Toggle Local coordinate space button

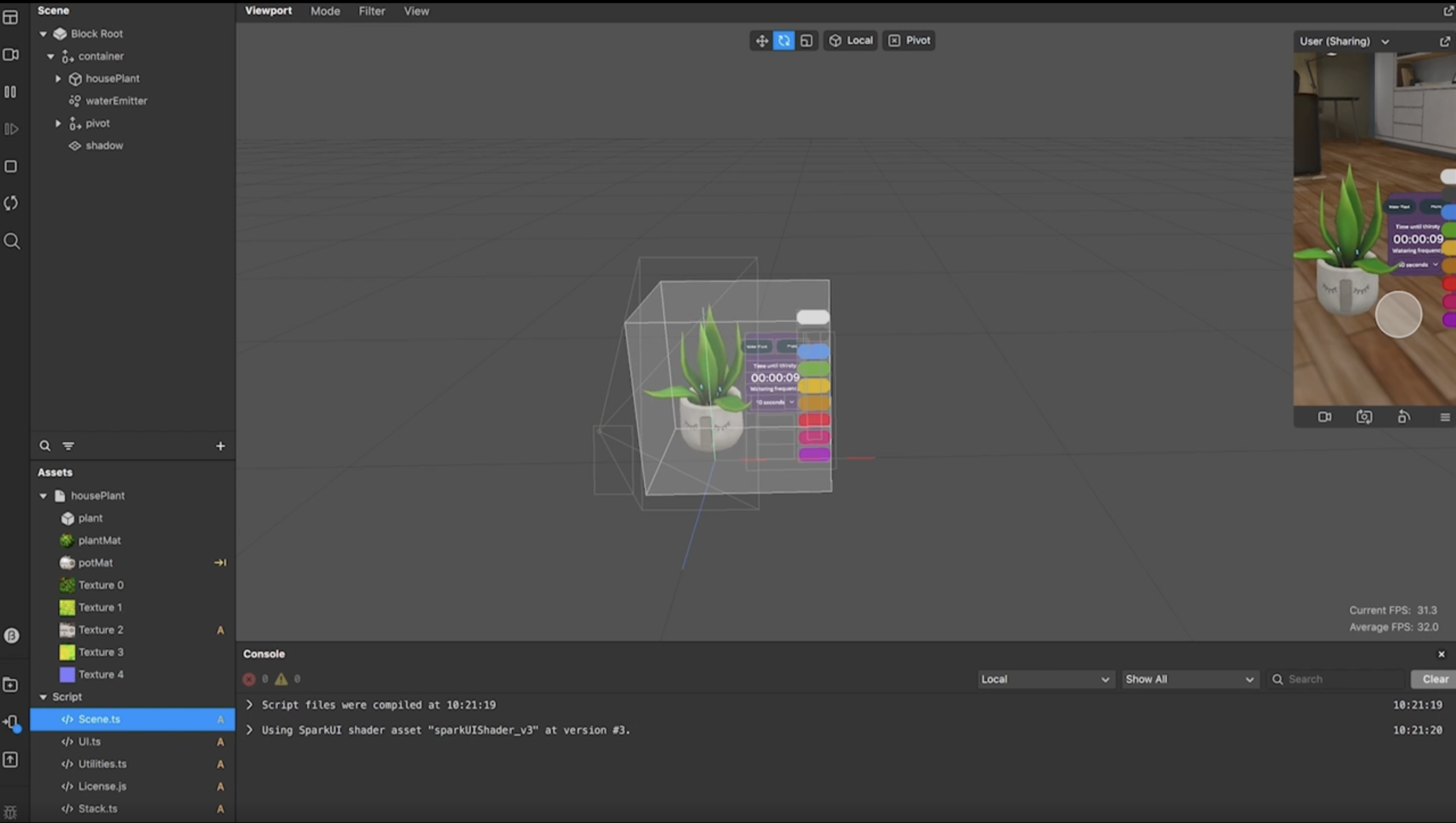click(851, 41)
